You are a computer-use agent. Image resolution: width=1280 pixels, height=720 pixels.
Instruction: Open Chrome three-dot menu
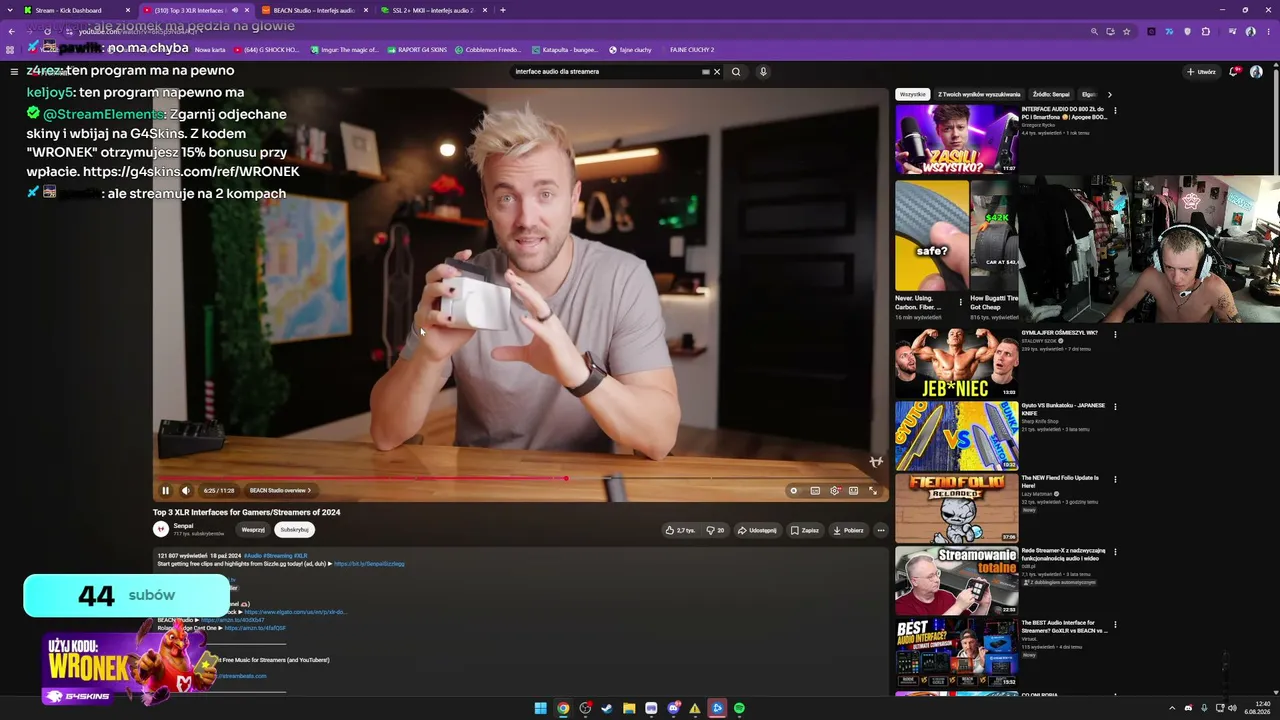click(1268, 31)
